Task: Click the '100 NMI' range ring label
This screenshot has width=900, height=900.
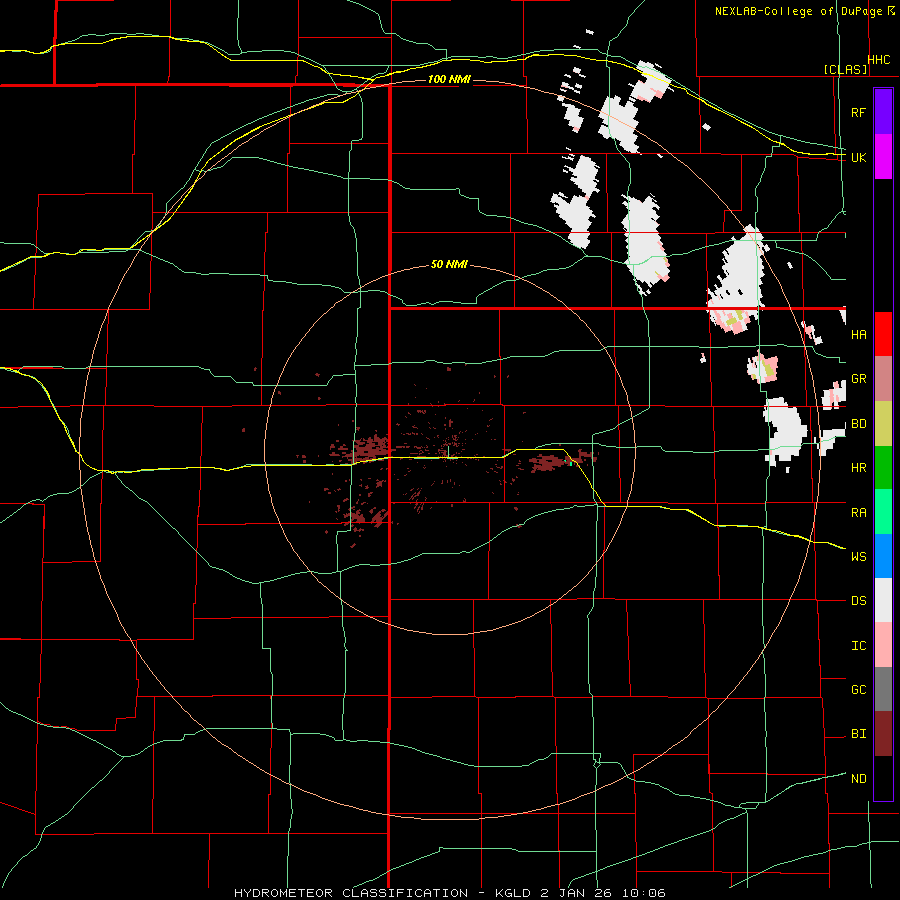Action: [449, 79]
